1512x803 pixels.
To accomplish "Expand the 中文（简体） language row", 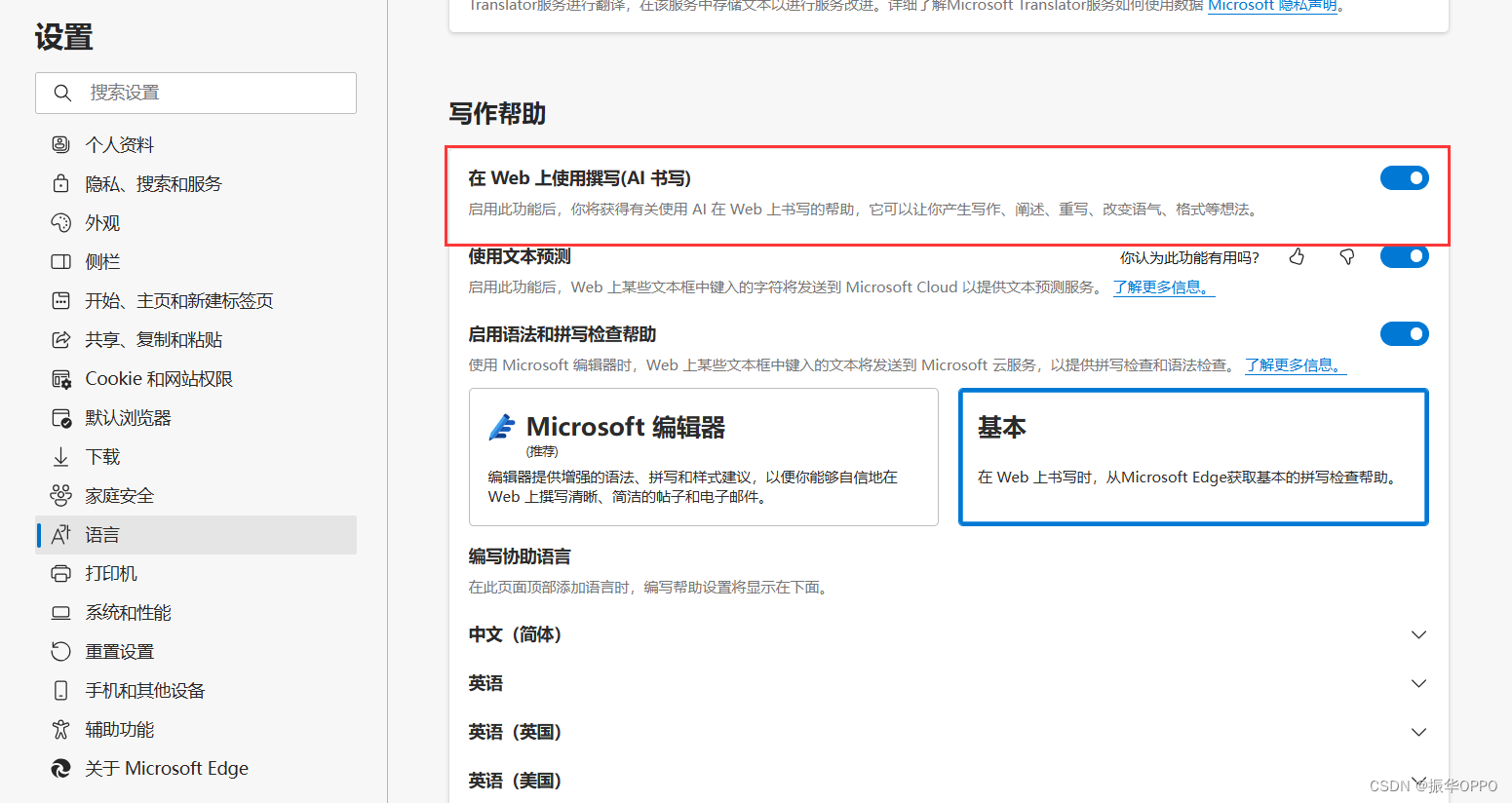I will [x=949, y=634].
